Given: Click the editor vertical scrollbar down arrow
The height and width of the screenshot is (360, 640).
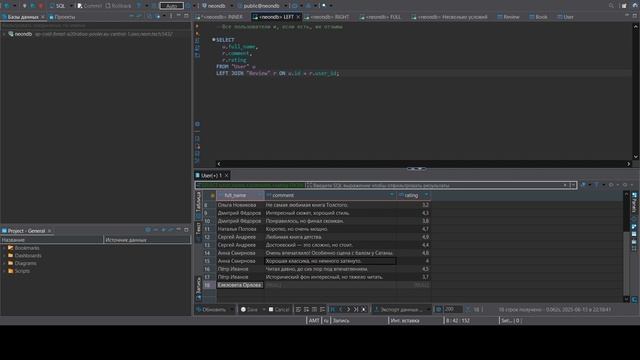Looking at the screenshot, I should [636, 156].
